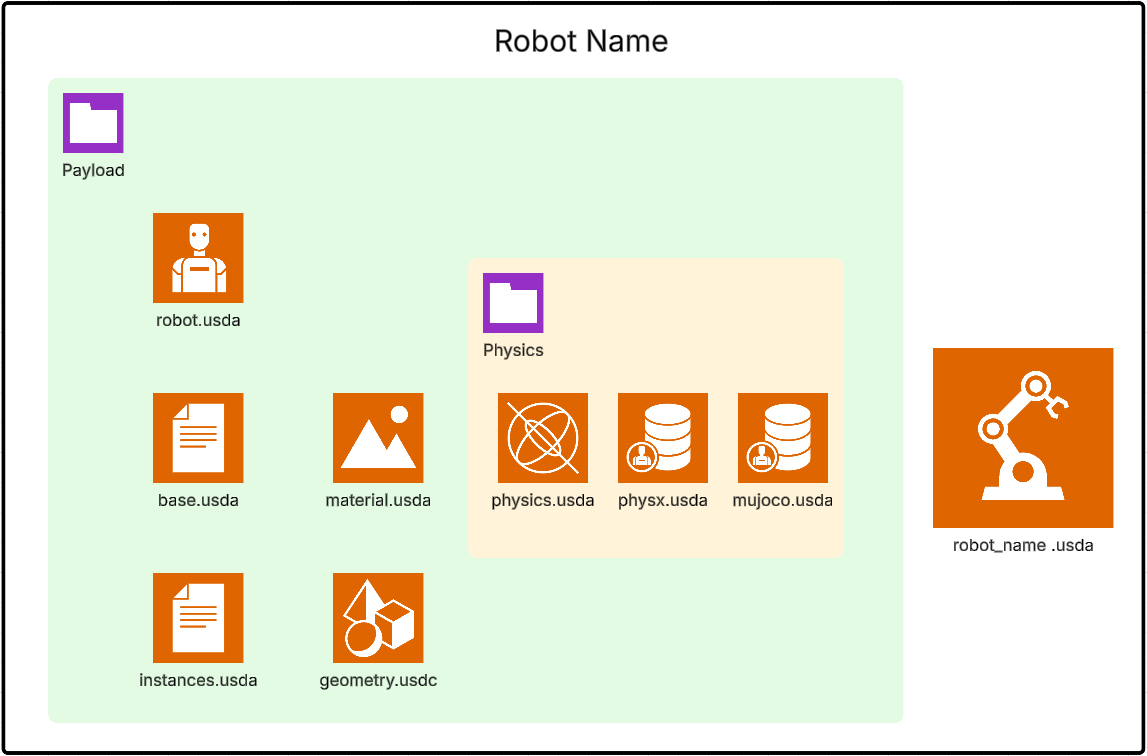Click the geometry.usdc file label
This screenshot has width=1147, height=756.
click(x=378, y=681)
